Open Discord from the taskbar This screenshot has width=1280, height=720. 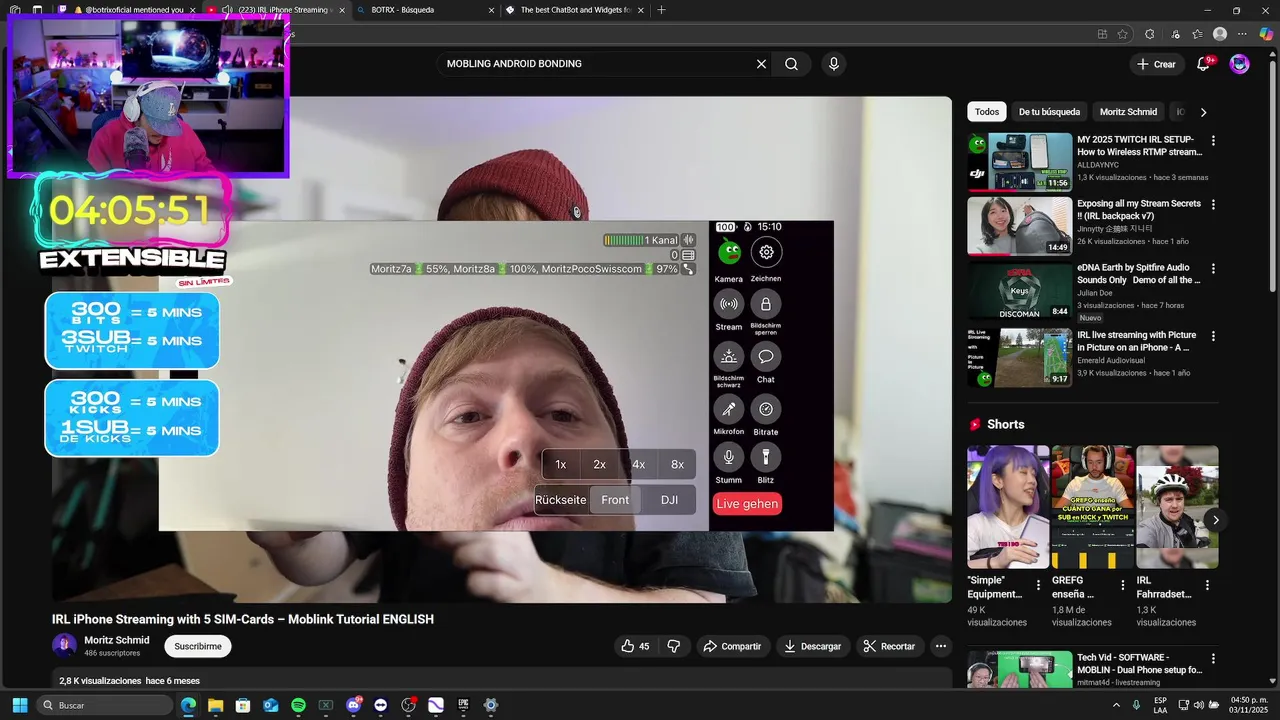(x=353, y=705)
